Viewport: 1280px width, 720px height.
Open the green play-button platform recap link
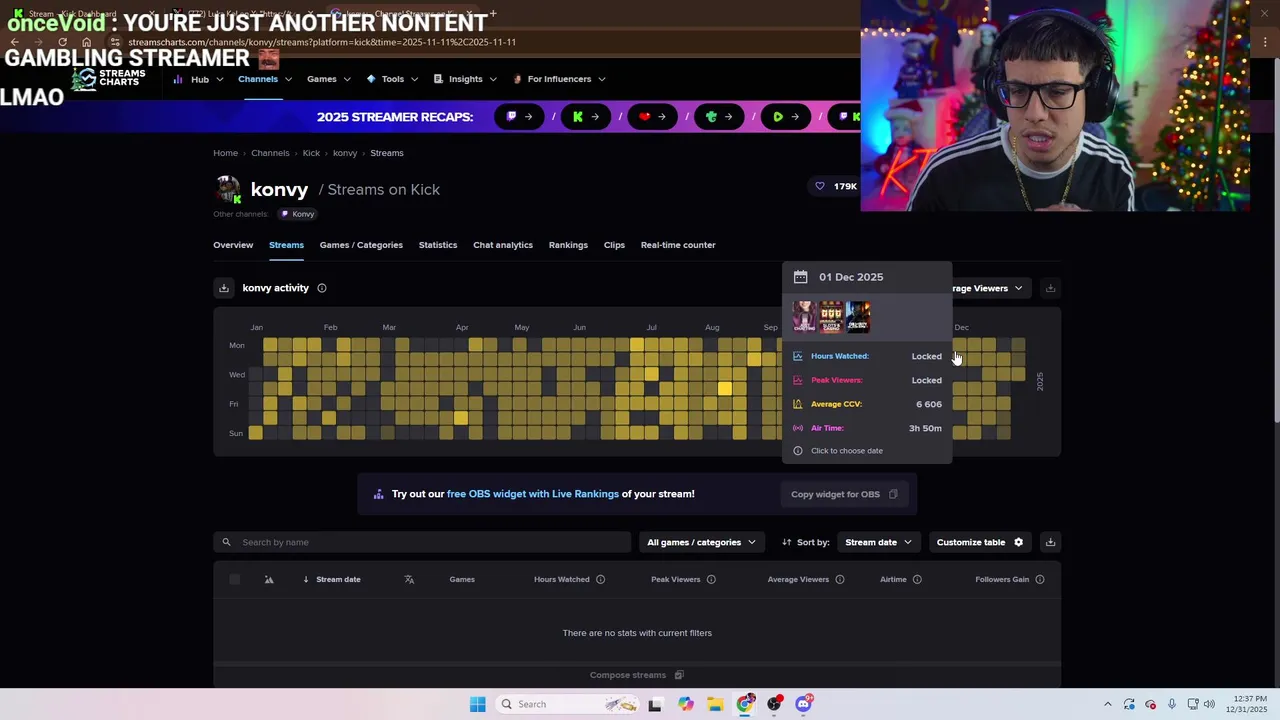coord(786,117)
